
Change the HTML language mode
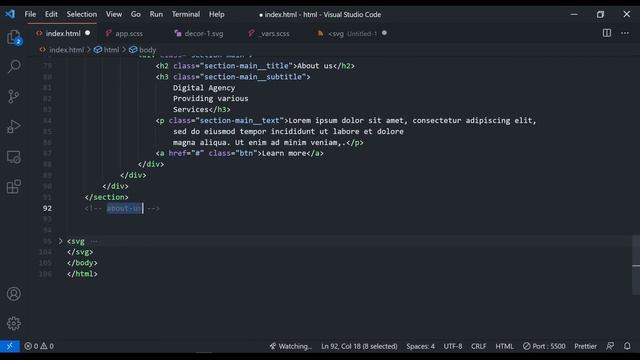[504, 346]
